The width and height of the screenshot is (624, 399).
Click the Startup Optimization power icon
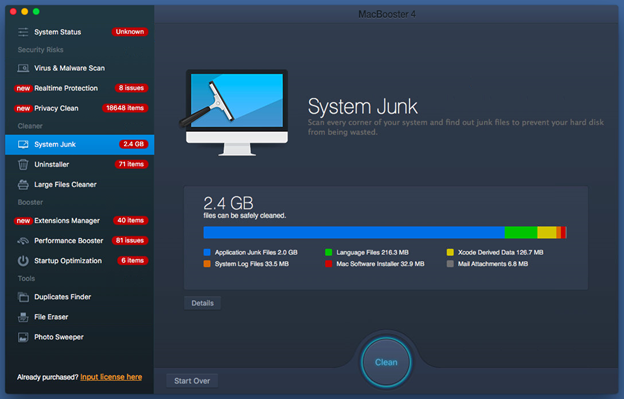tap(23, 261)
